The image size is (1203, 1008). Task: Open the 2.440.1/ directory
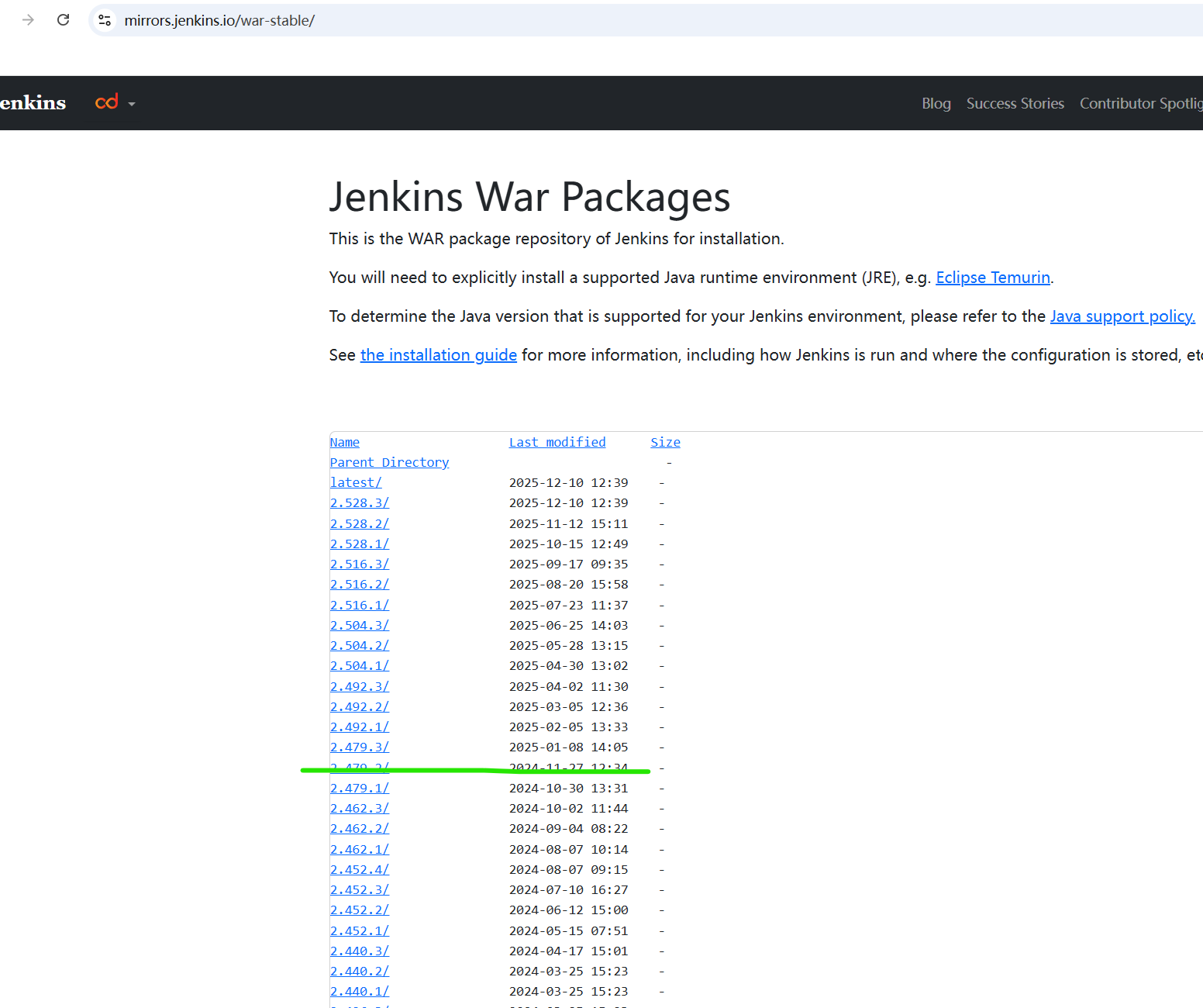point(360,991)
